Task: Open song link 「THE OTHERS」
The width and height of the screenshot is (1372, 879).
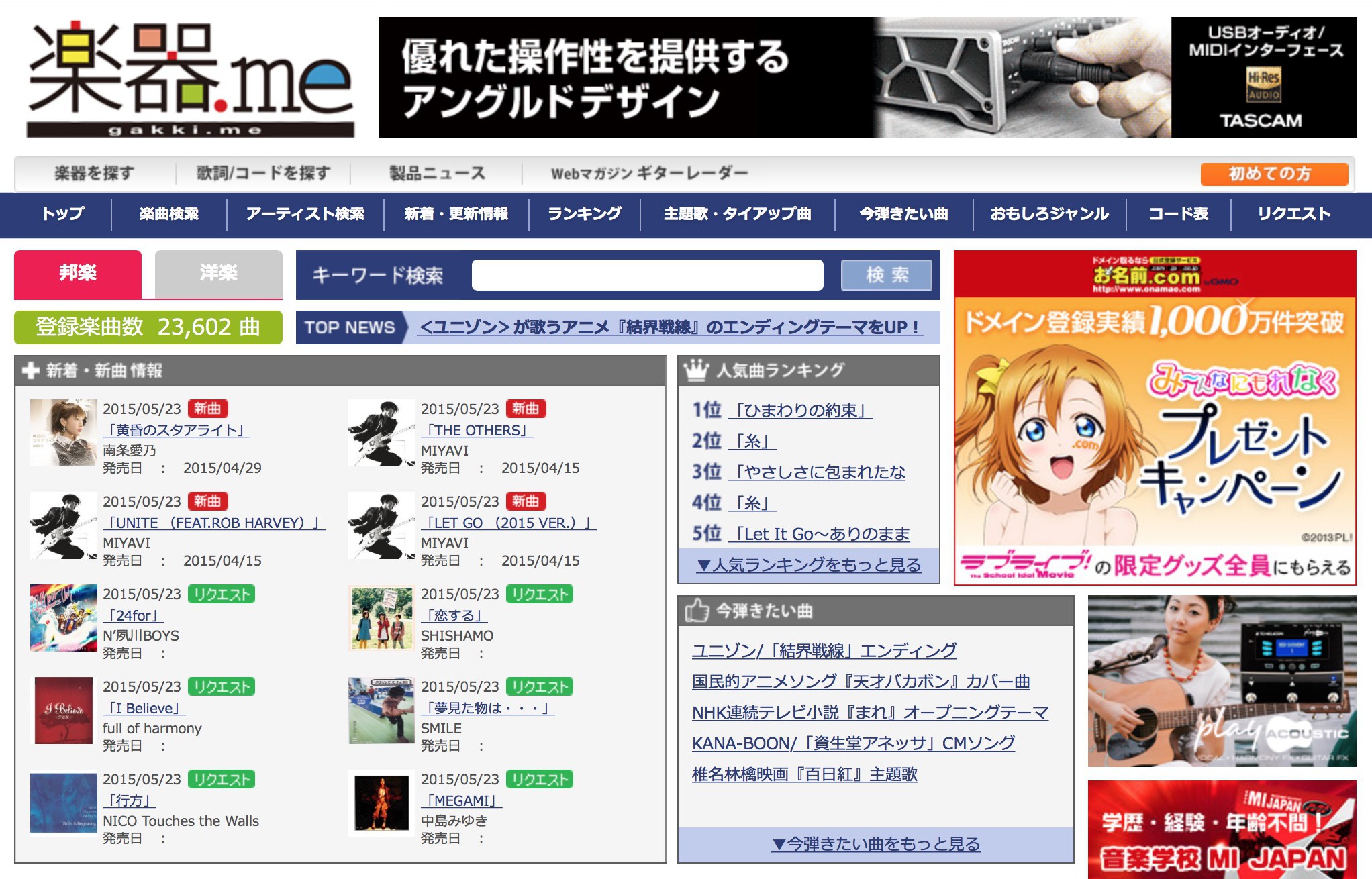Action: pos(477,430)
